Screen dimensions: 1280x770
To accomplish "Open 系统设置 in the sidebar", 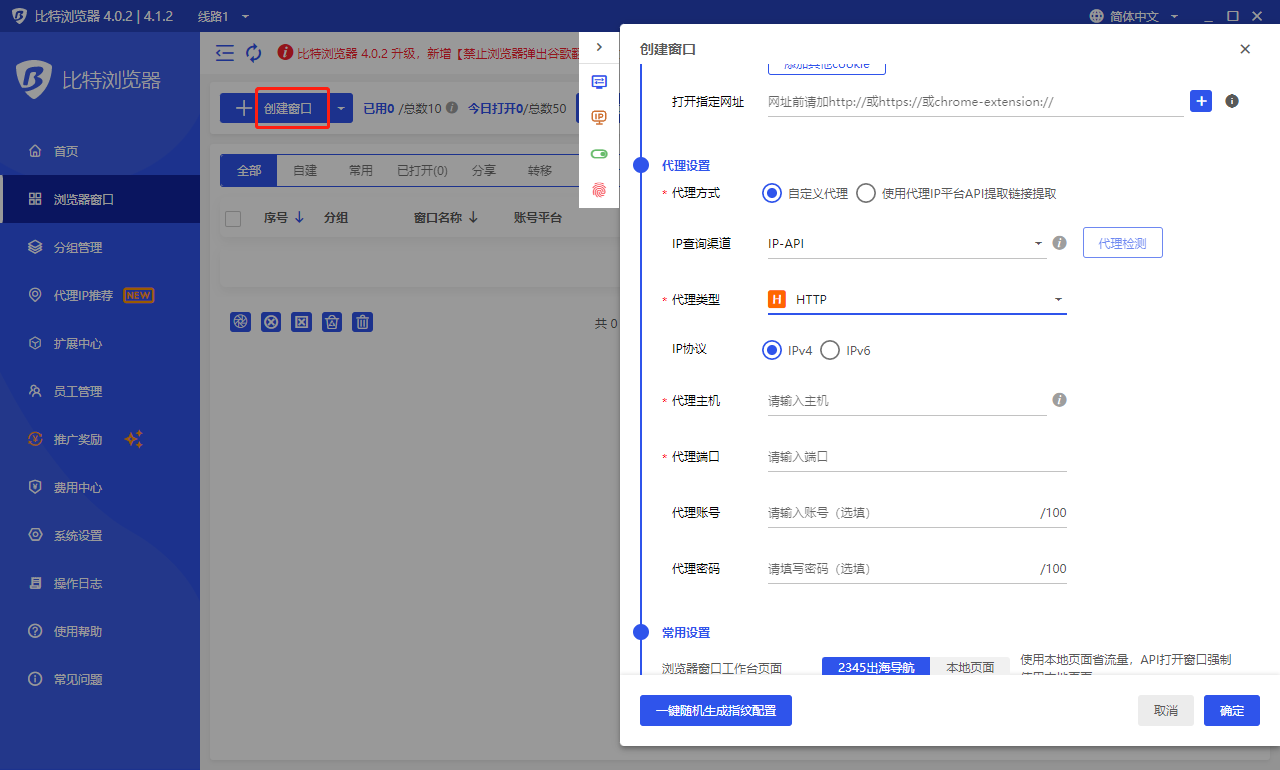I will tap(100, 535).
